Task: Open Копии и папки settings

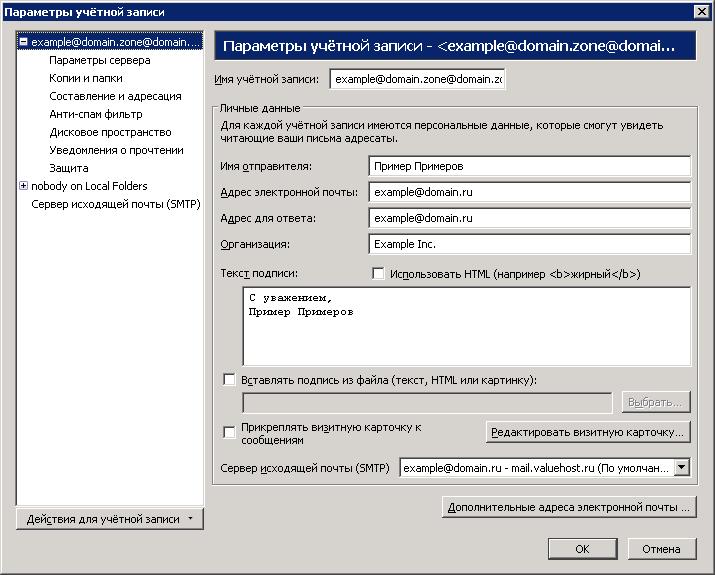Action: pos(86,78)
